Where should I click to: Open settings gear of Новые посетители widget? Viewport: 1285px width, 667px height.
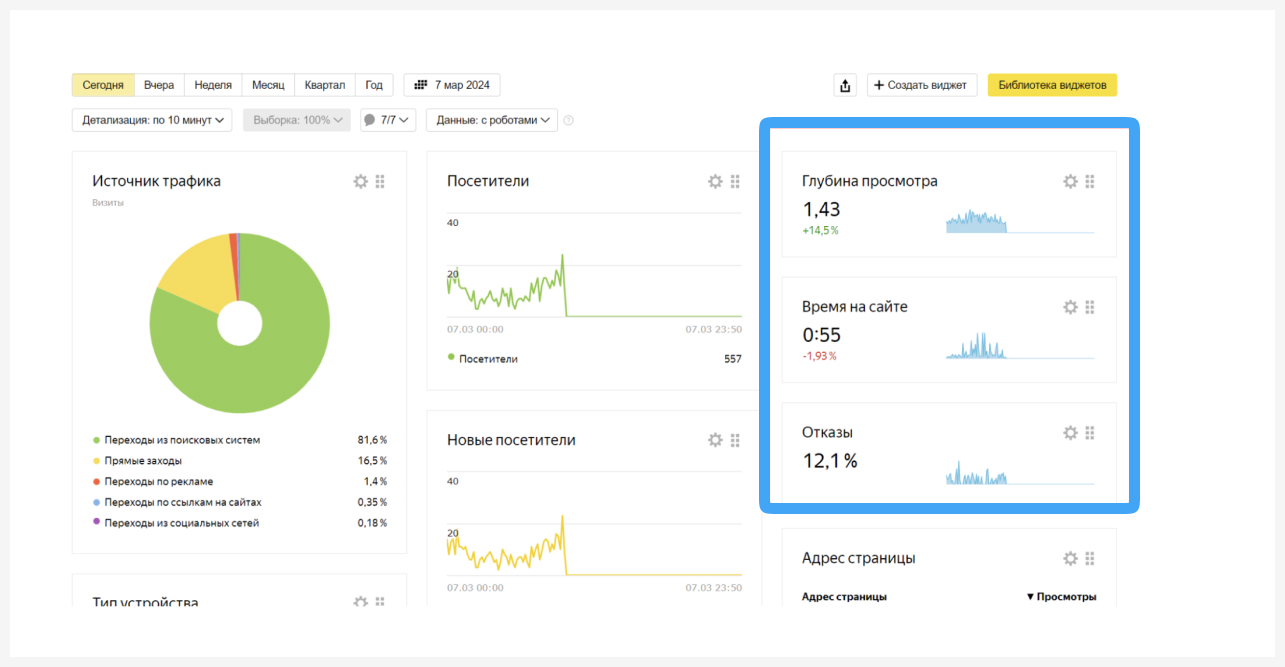pyautogui.click(x=715, y=440)
